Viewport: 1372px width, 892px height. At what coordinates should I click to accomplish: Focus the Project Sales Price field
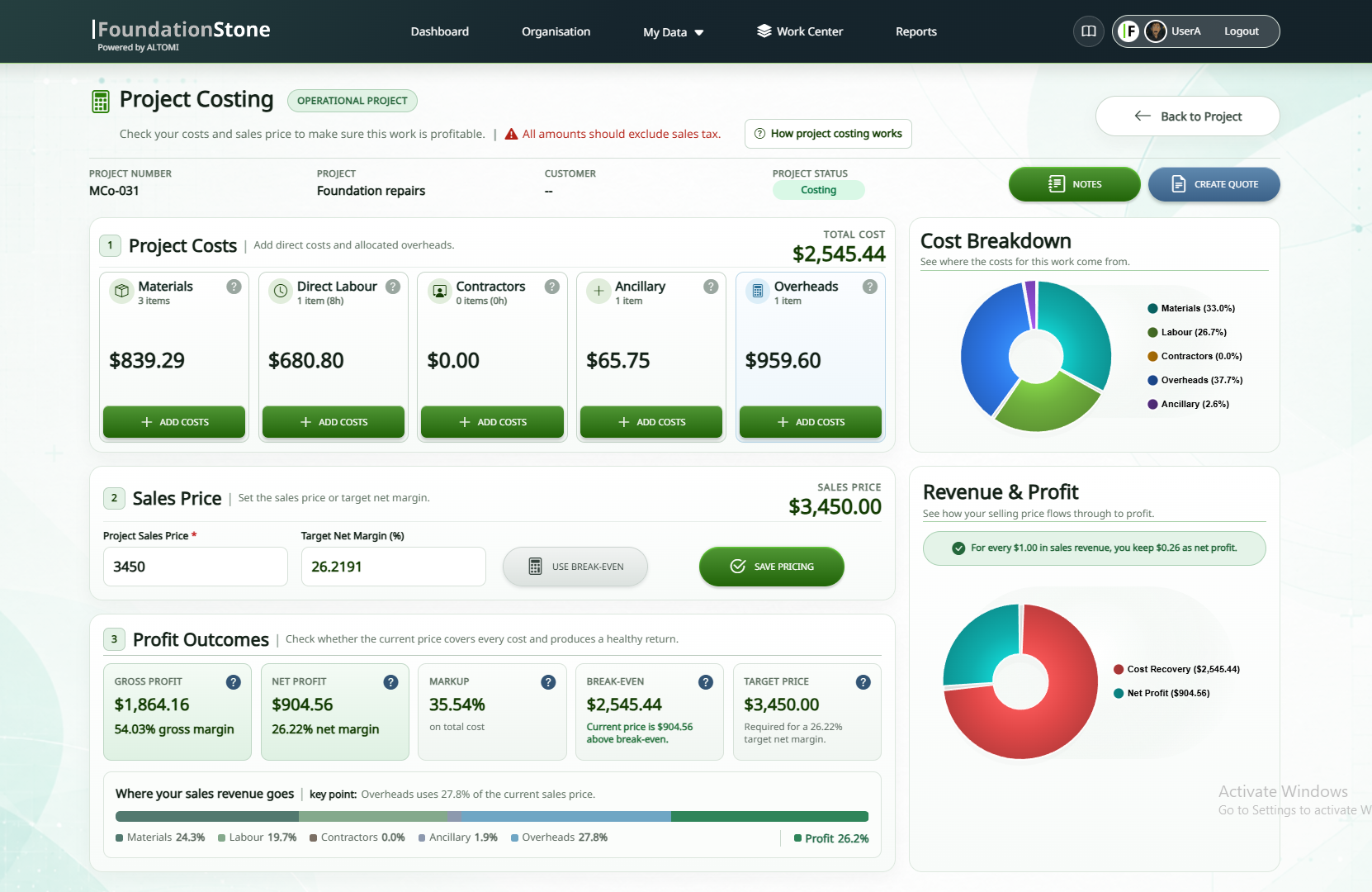pos(196,567)
